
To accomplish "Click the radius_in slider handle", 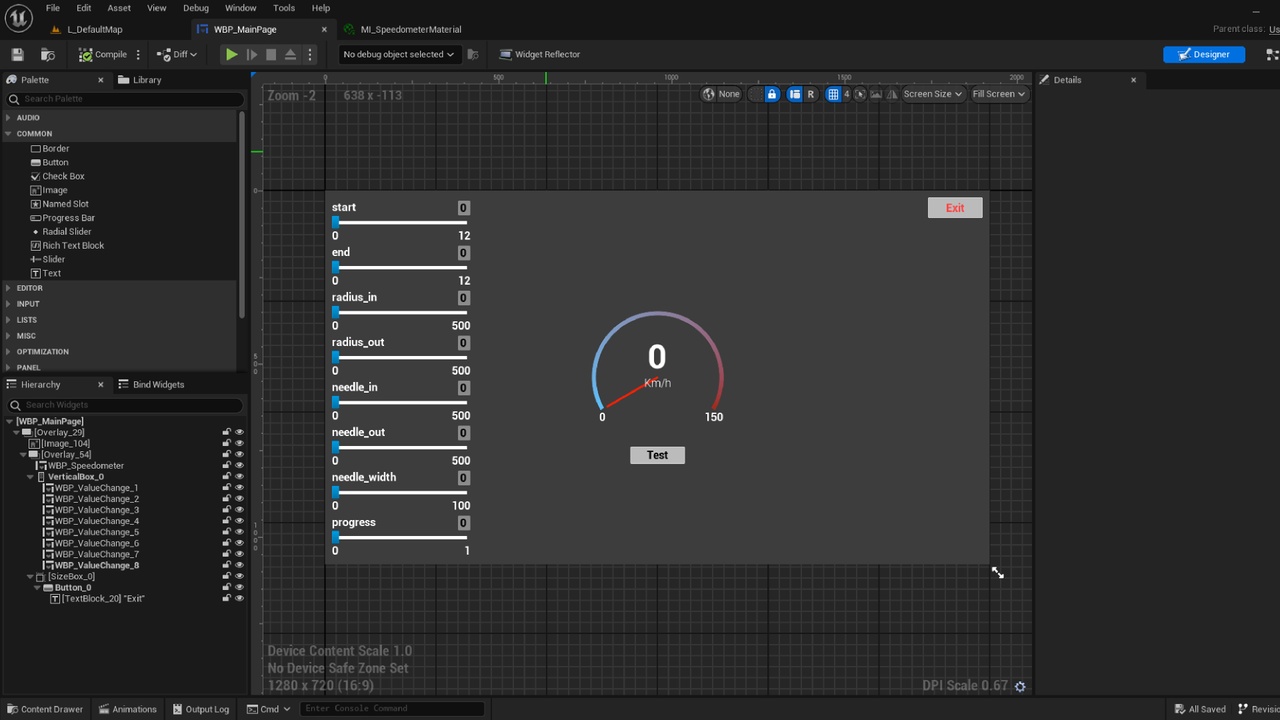I will coord(336,312).
